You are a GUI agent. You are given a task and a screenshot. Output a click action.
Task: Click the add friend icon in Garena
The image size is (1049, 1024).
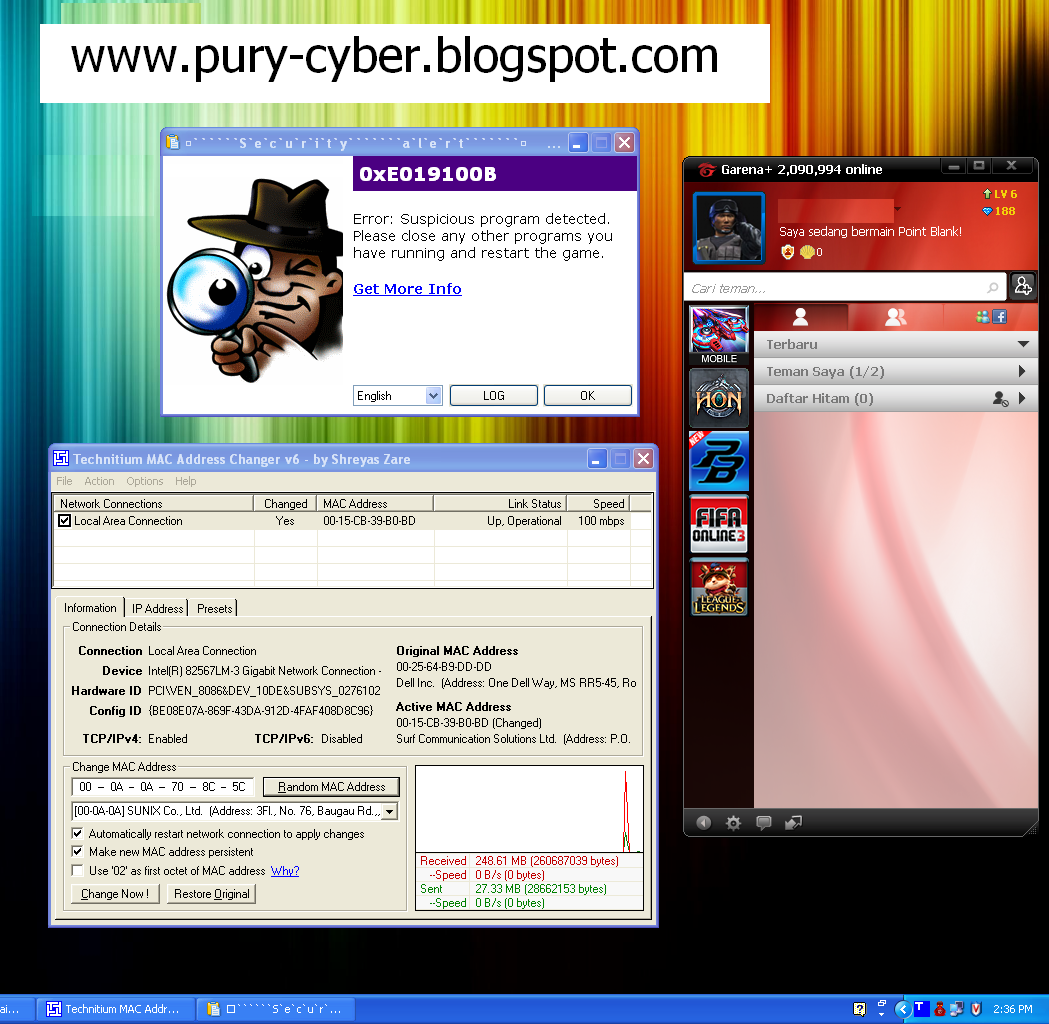click(x=1023, y=286)
